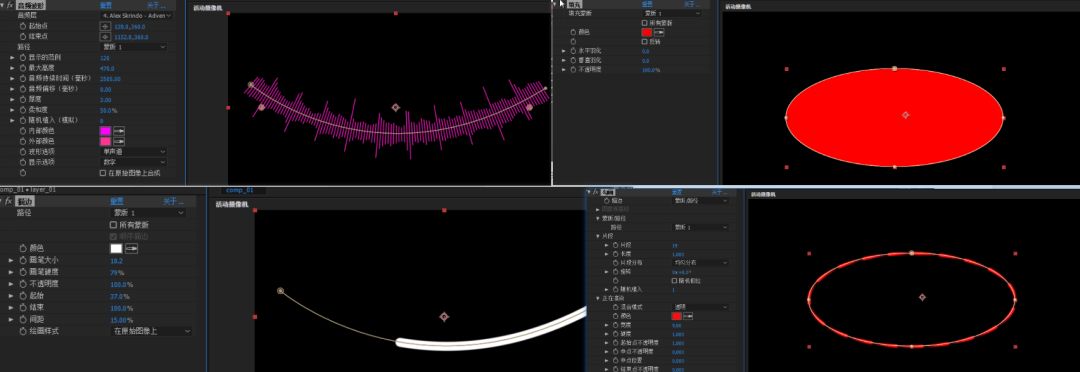
Task: Click 重置 for the audio waveform effect
Action: (106, 5)
